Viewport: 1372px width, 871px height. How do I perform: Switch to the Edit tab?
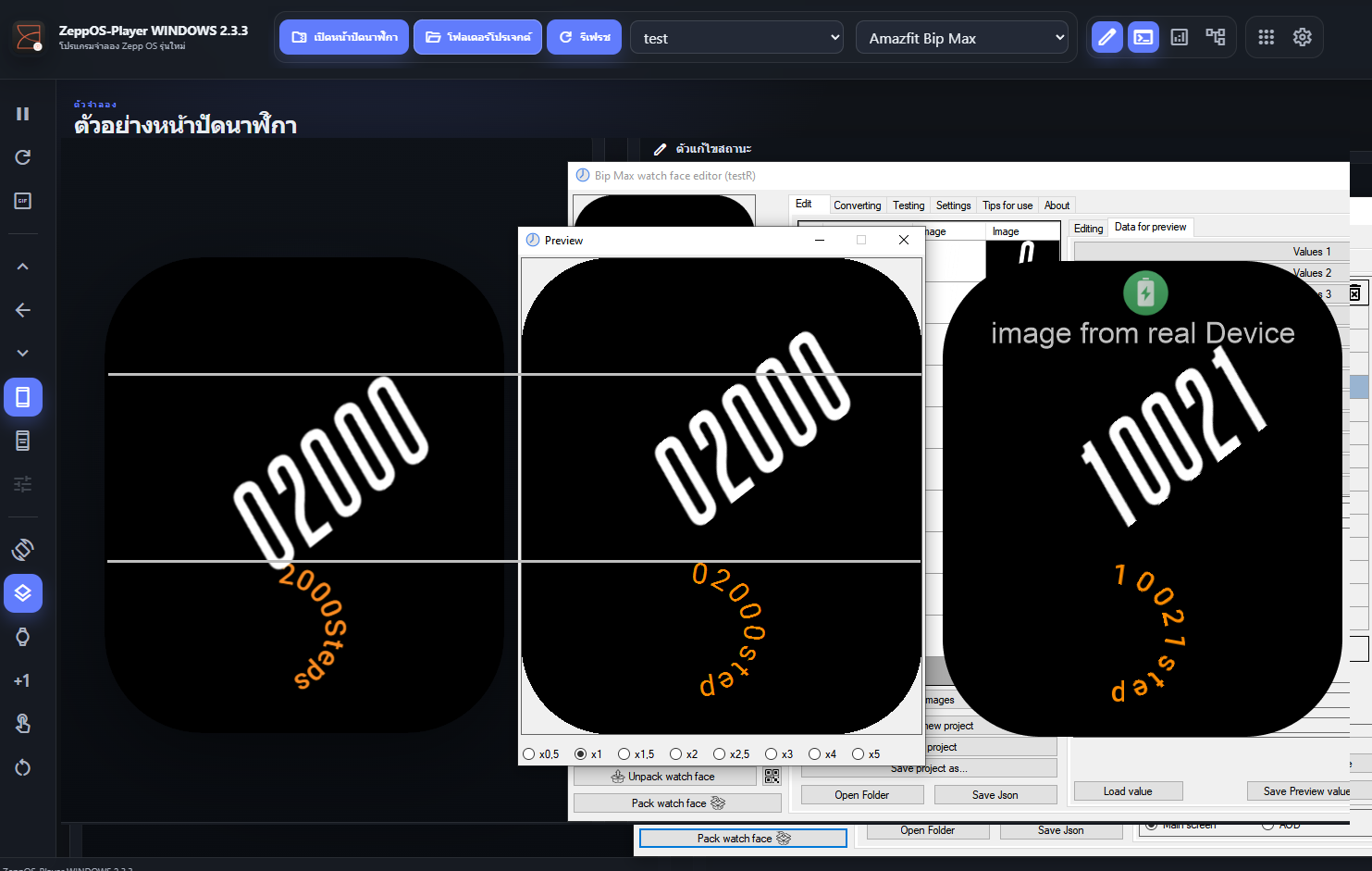pyautogui.click(x=804, y=205)
